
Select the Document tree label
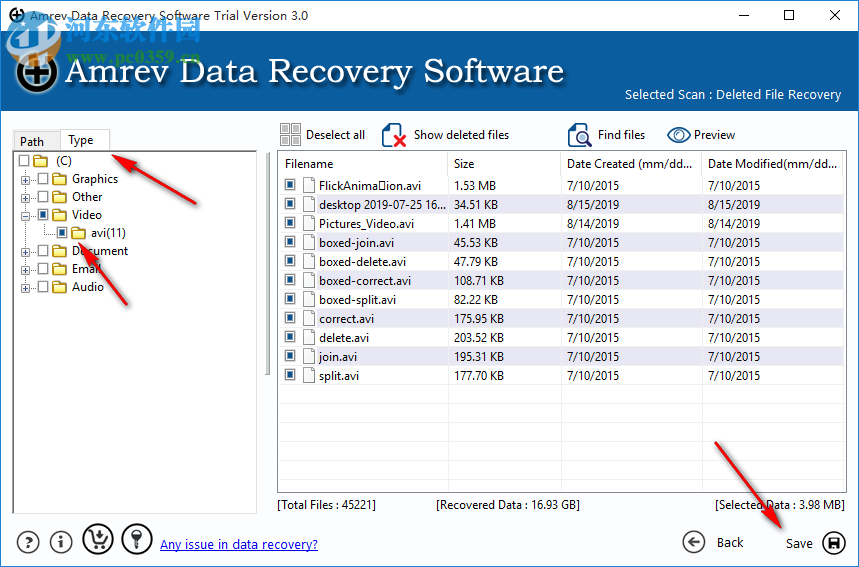pos(100,251)
